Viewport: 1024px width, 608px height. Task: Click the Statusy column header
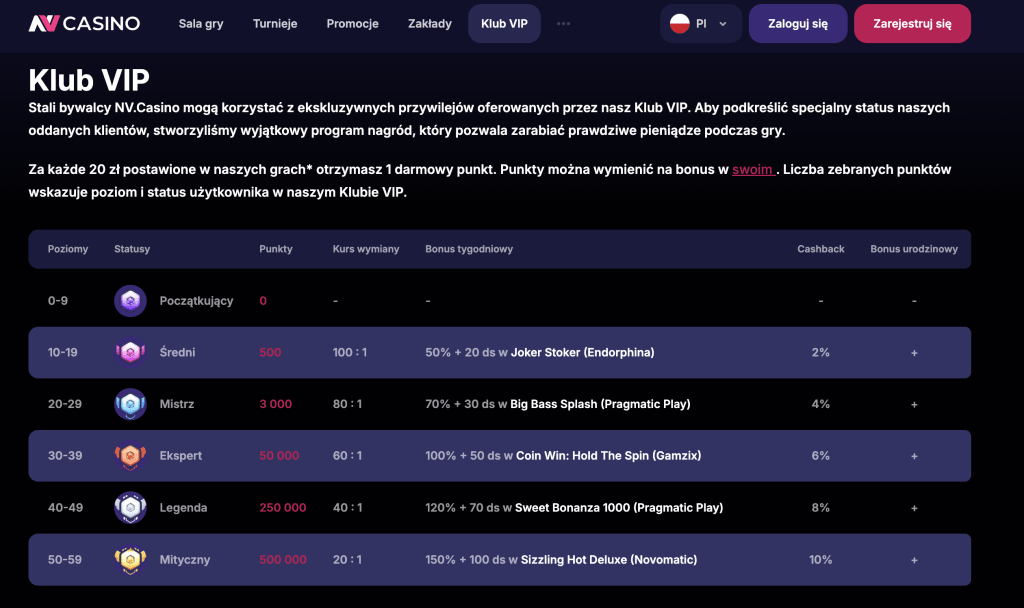132,249
